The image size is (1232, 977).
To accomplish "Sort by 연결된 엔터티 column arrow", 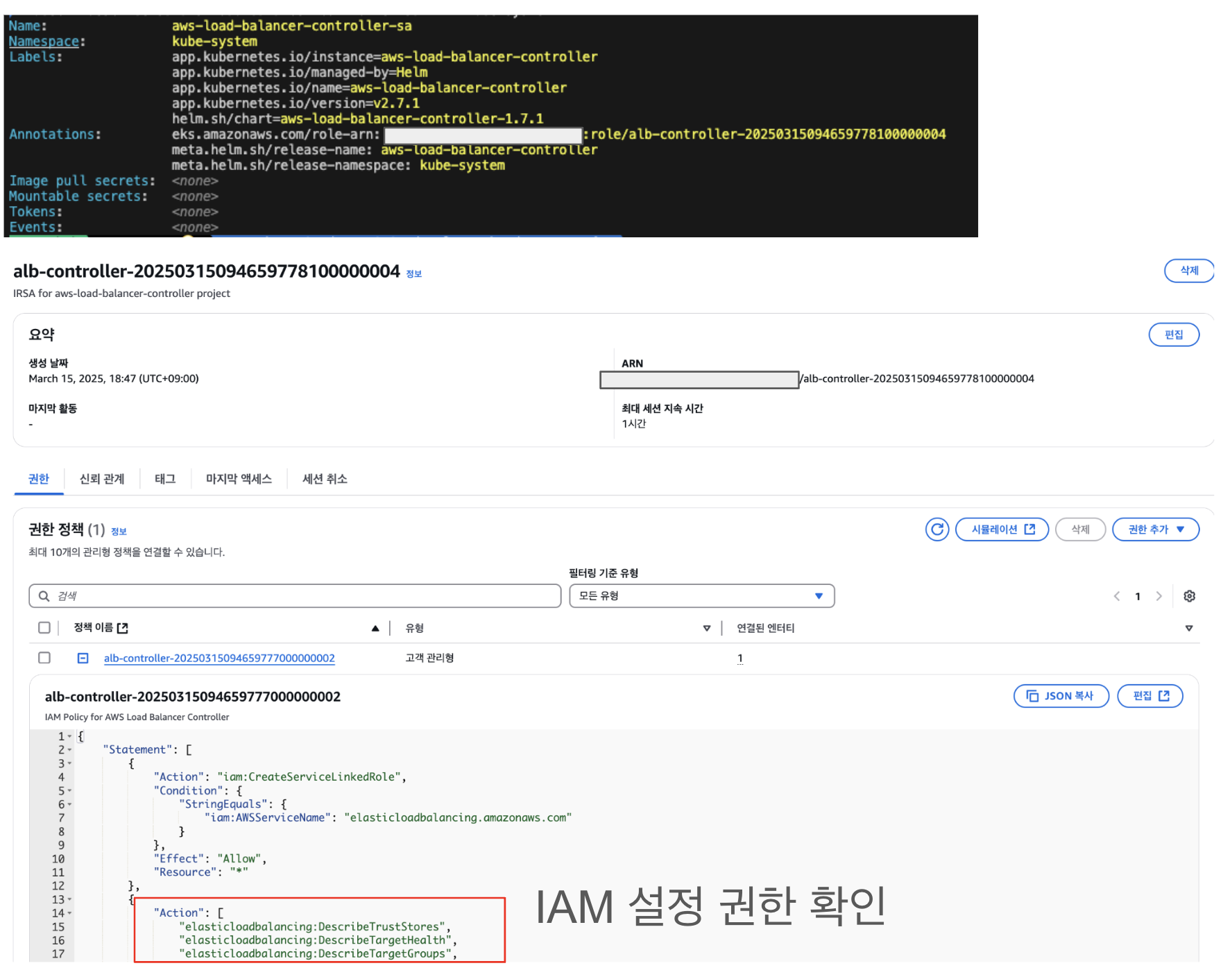I will coord(1189,628).
